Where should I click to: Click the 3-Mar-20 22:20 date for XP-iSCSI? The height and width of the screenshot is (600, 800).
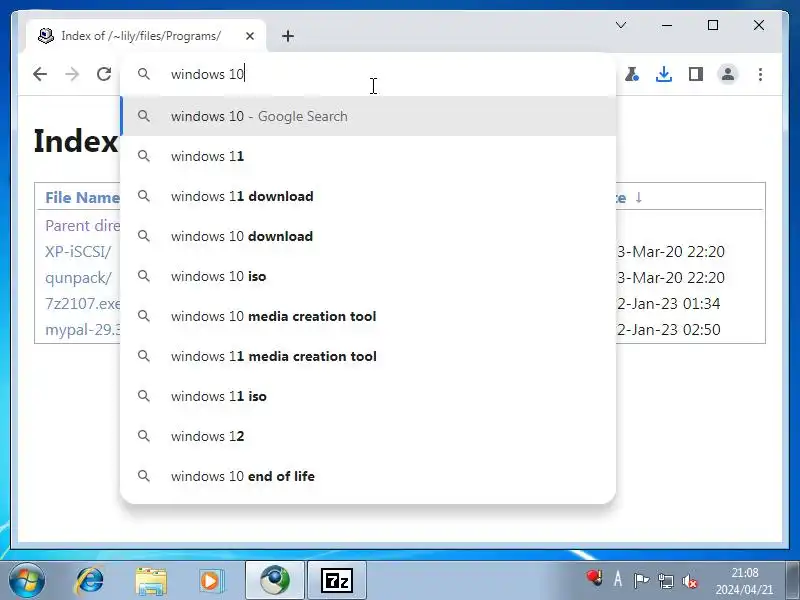[x=670, y=252]
